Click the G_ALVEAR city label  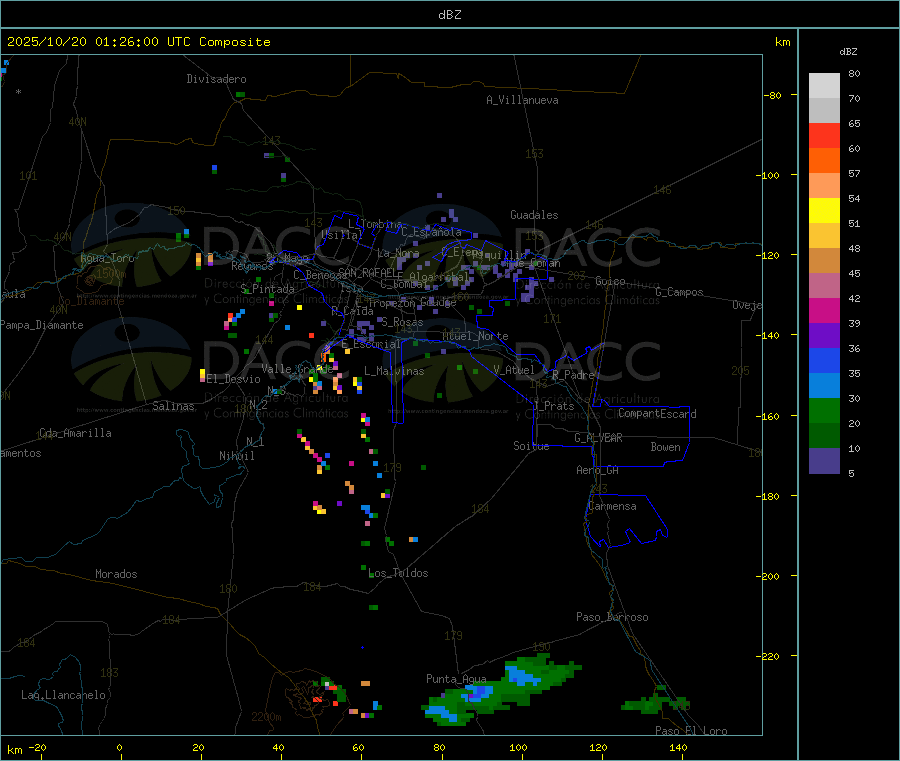click(x=598, y=438)
